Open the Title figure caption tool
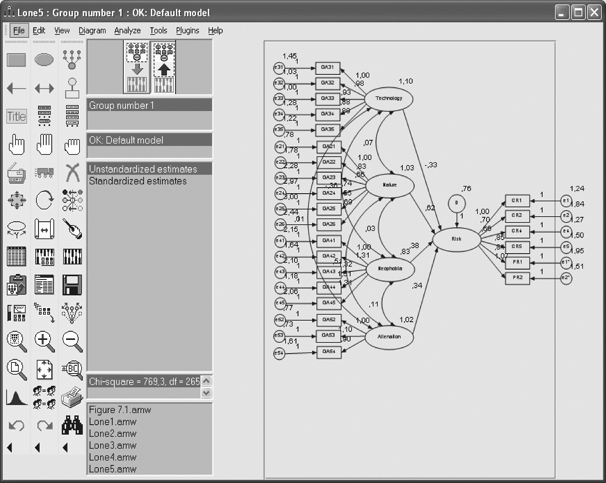Image resolution: width=606 pixels, height=483 pixels. pos(17,116)
